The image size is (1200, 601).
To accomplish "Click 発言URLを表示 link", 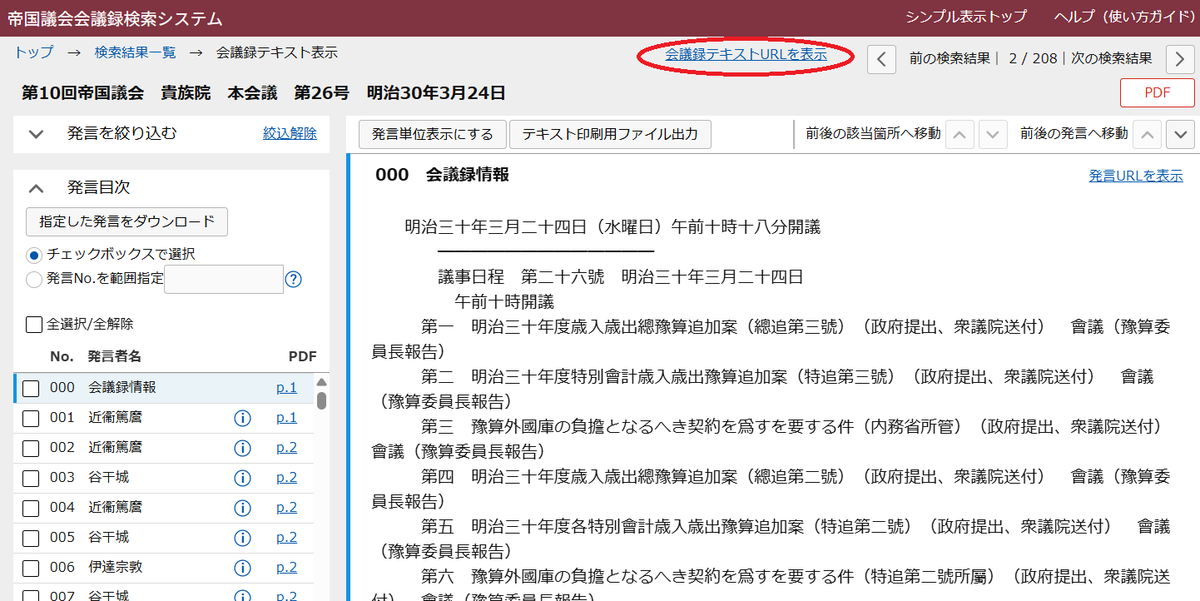I will (1136, 176).
